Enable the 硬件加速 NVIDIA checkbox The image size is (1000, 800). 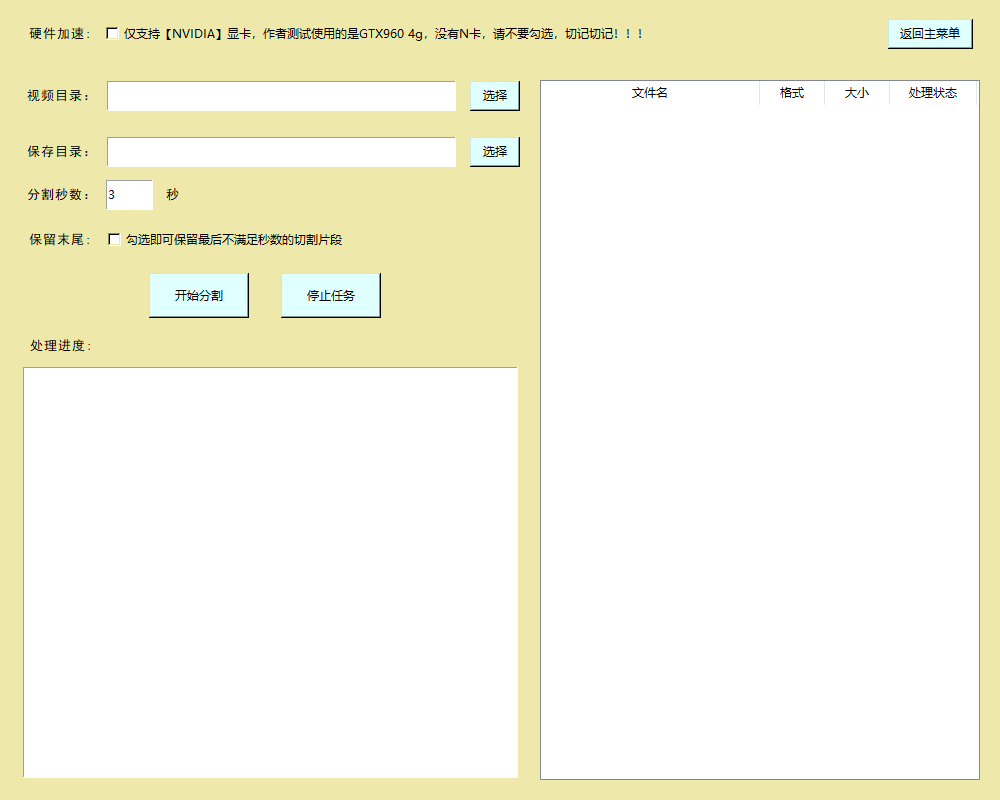(x=112, y=34)
